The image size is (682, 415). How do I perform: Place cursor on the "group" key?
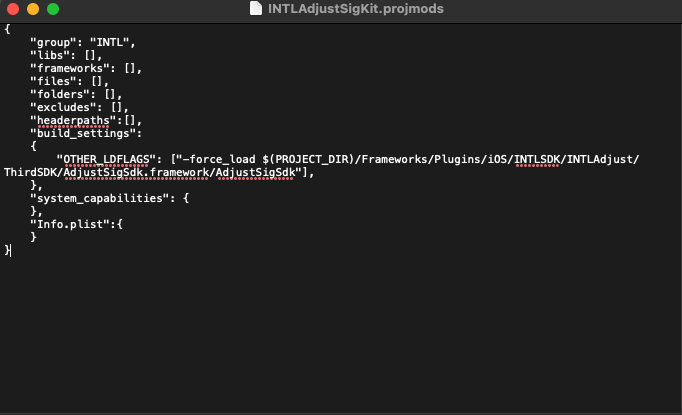[54, 42]
